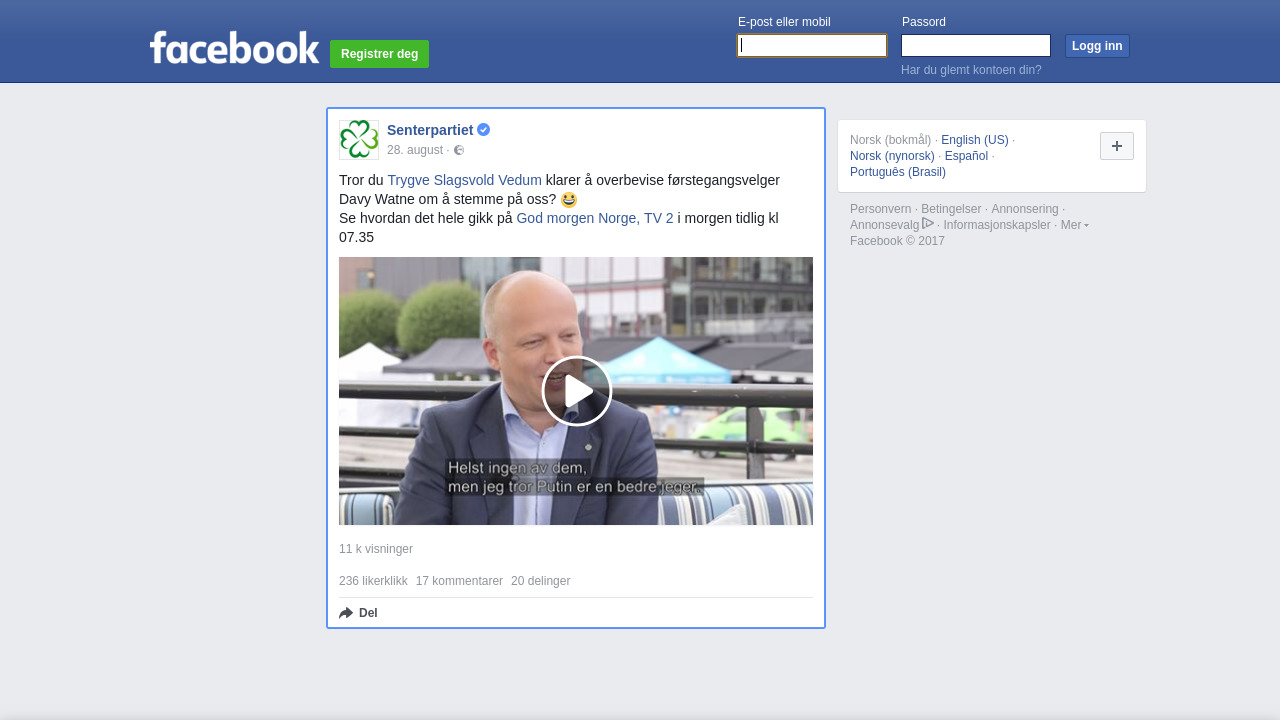Play the Senterpartiet video
The width and height of the screenshot is (1280, 720).
576,391
